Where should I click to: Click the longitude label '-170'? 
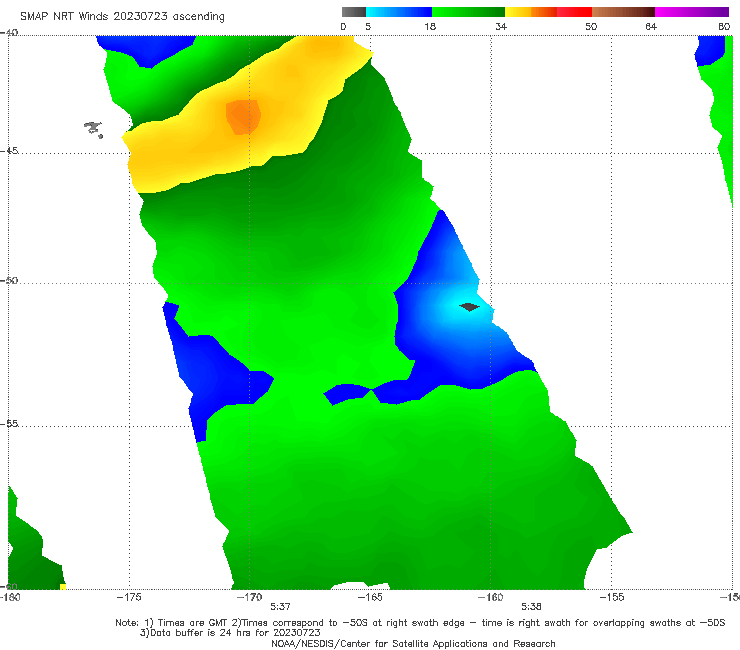(x=250, y=597)
